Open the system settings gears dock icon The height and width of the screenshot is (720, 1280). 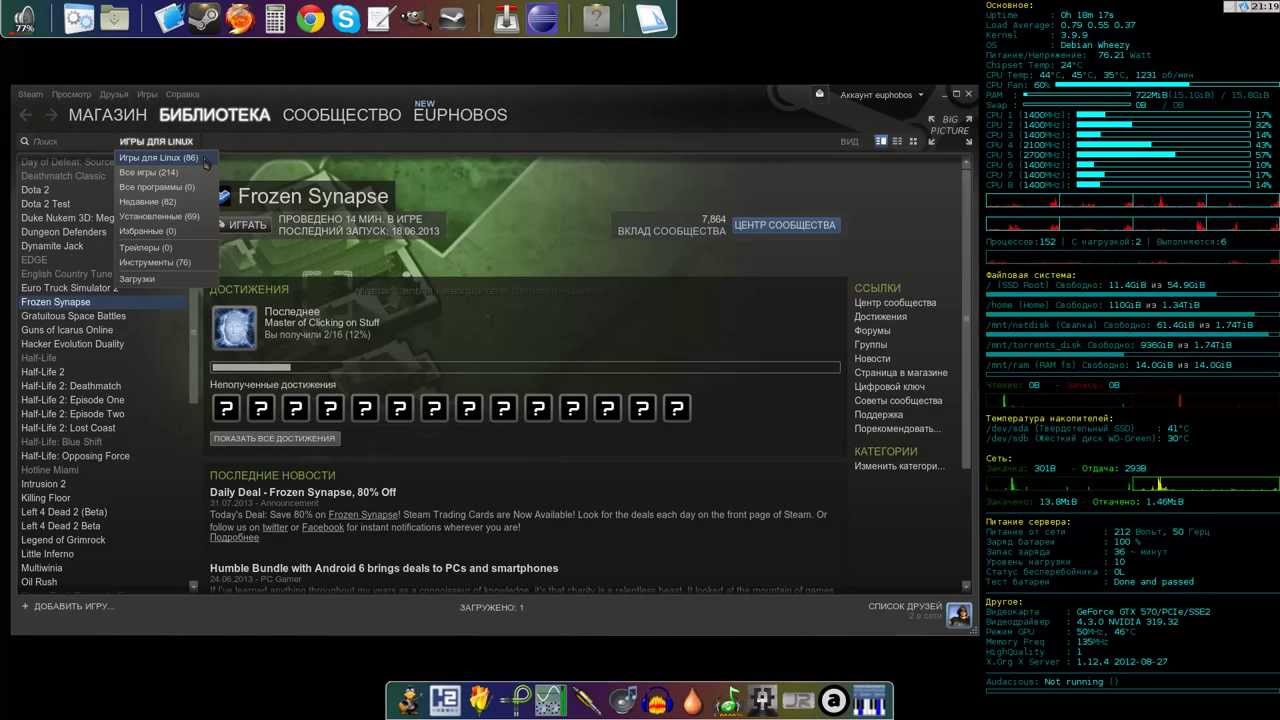point(78,18)
